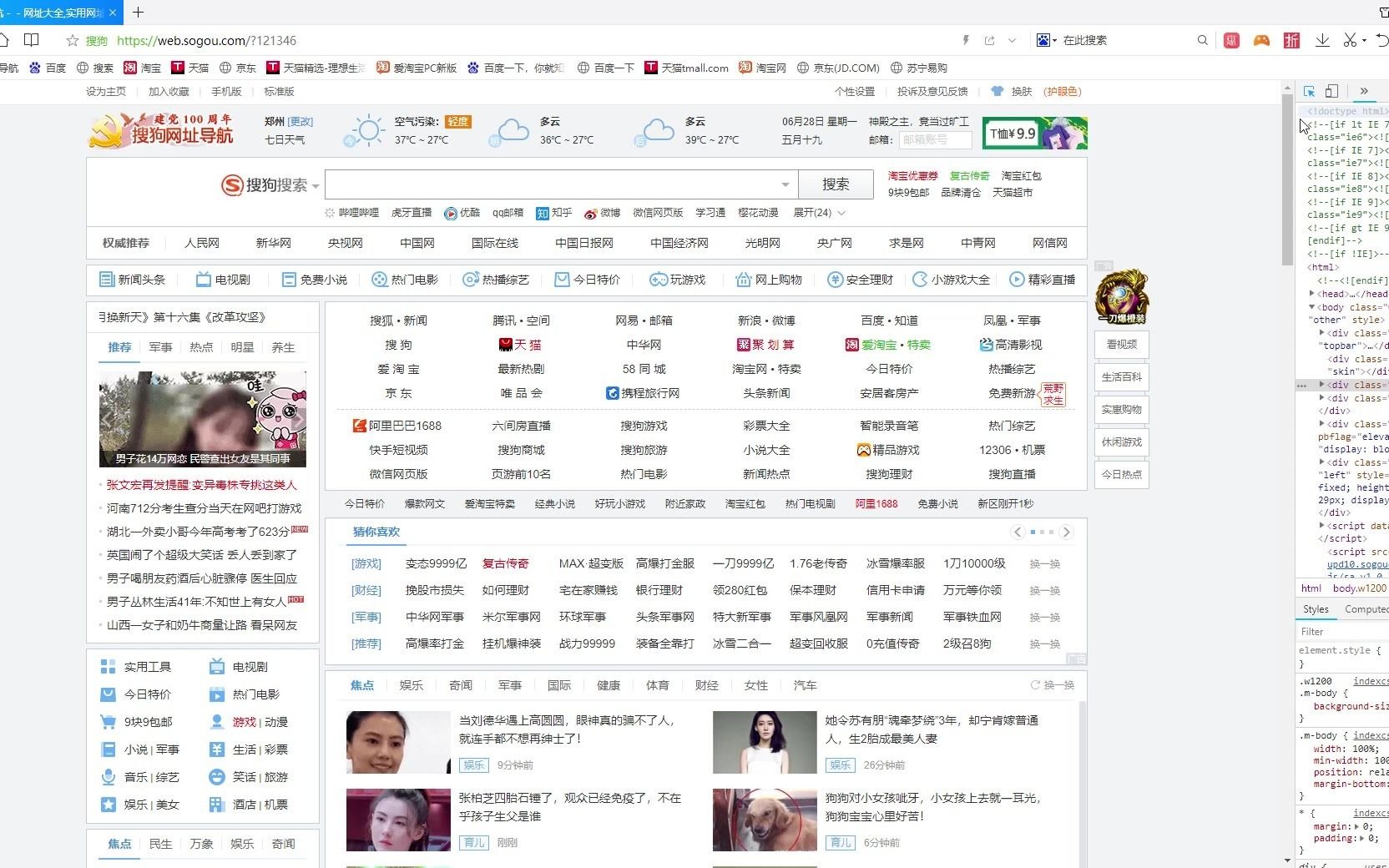Viewport: 1389px width, 868px height.
Task: Select the 娱乐 tab in 焦点 section
Action: point(412,685)
